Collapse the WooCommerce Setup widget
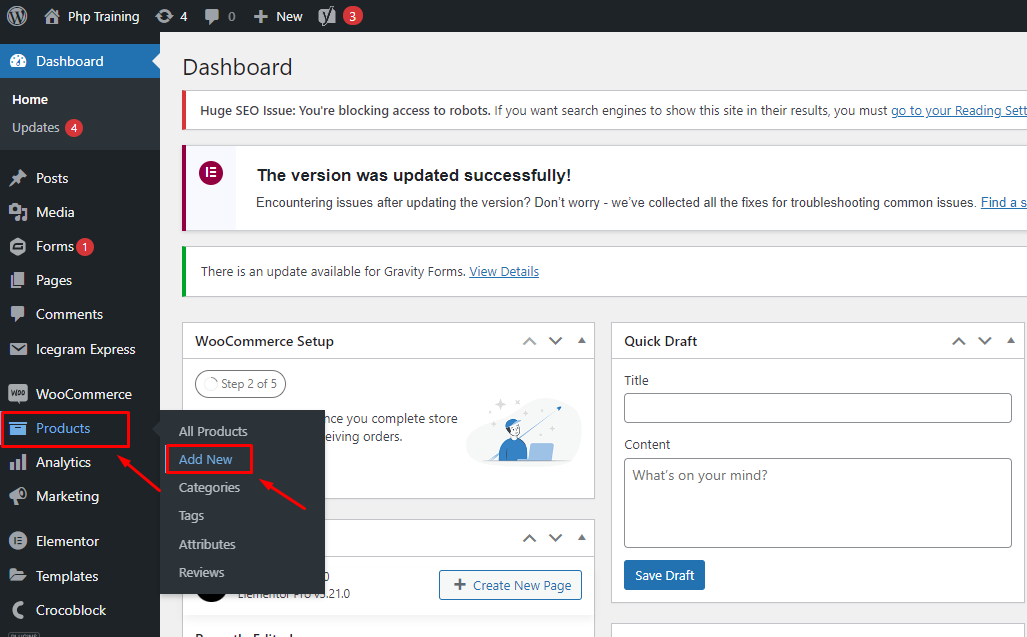Image resolution: width=1027 pixels, height=637 pixels. [582, 341]
